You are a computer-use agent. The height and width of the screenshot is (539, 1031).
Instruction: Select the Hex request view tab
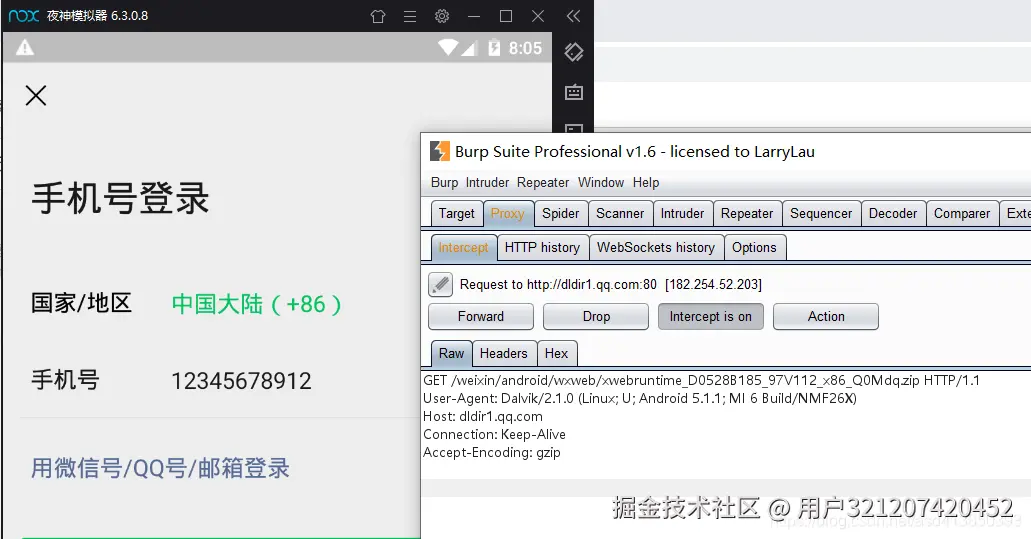556,354
